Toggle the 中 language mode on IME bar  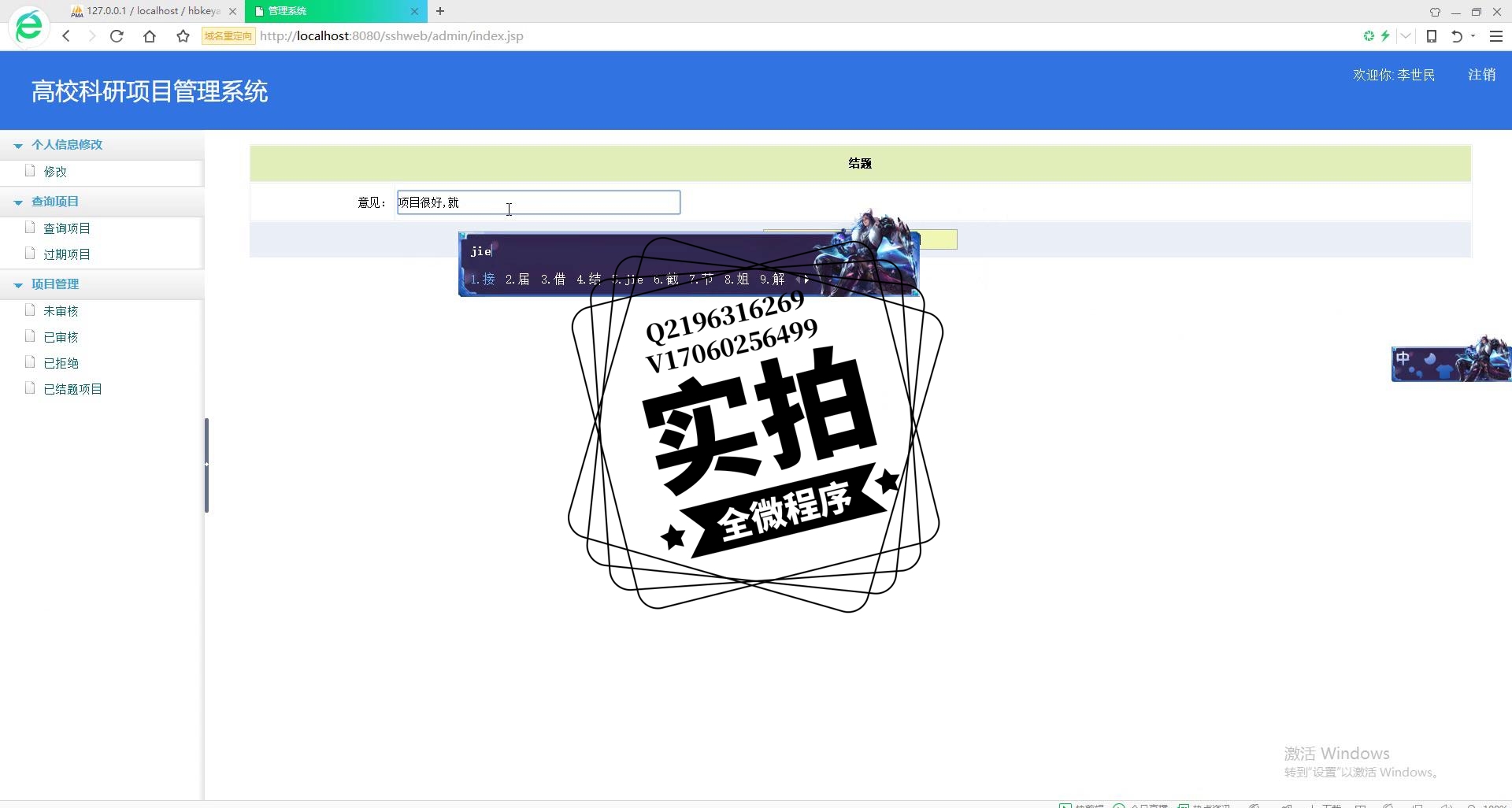(x=1403, y=358)
